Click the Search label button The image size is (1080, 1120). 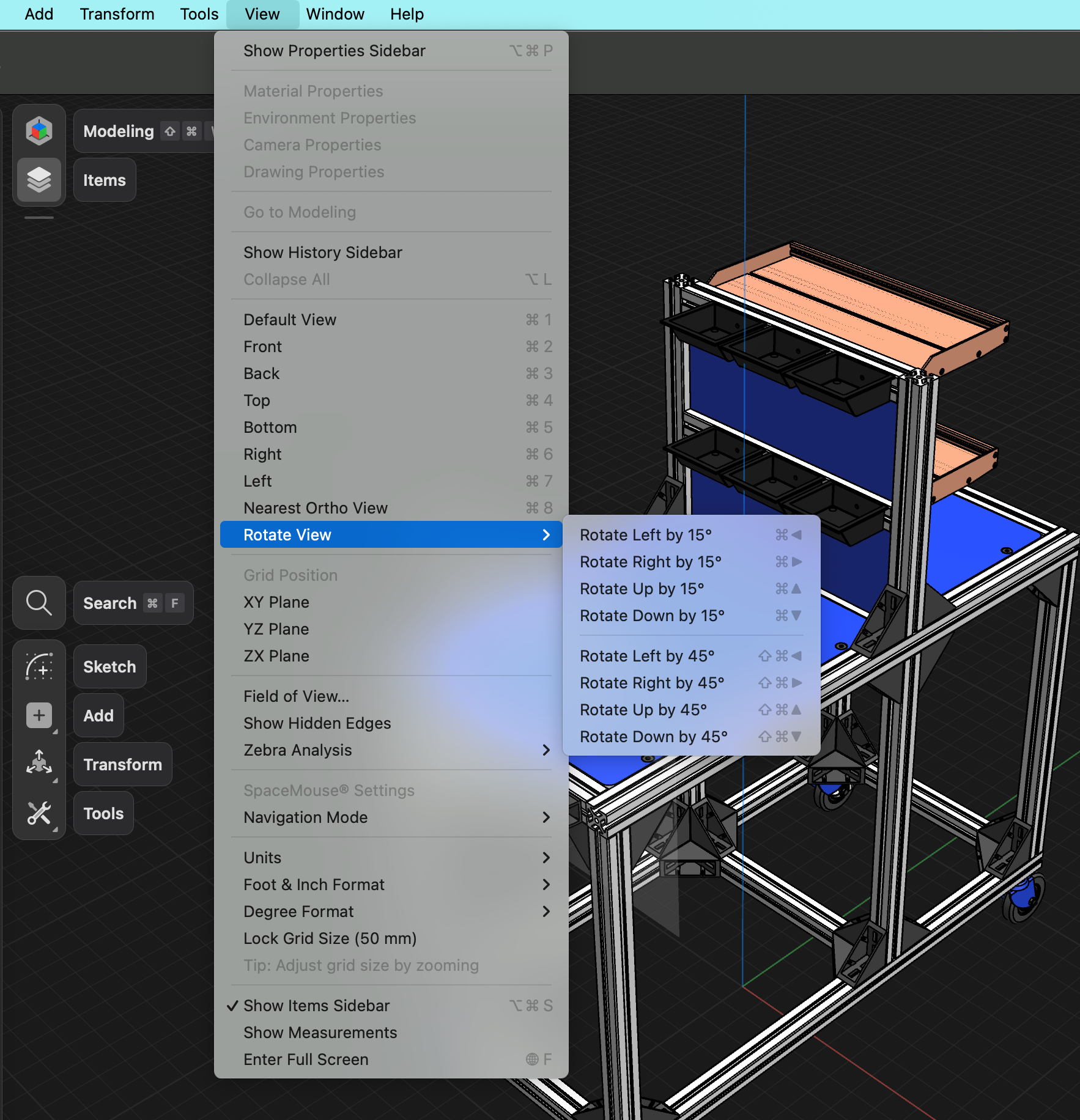tap(133, 603)
